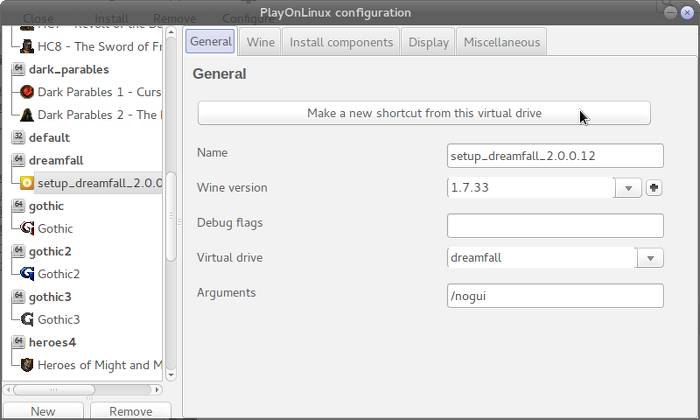Click the horizontal scrollbar thumb below the list
Image resolution: width=700 pixels, height=420 pixels.
pyautogui.click(x=54, y=390)
